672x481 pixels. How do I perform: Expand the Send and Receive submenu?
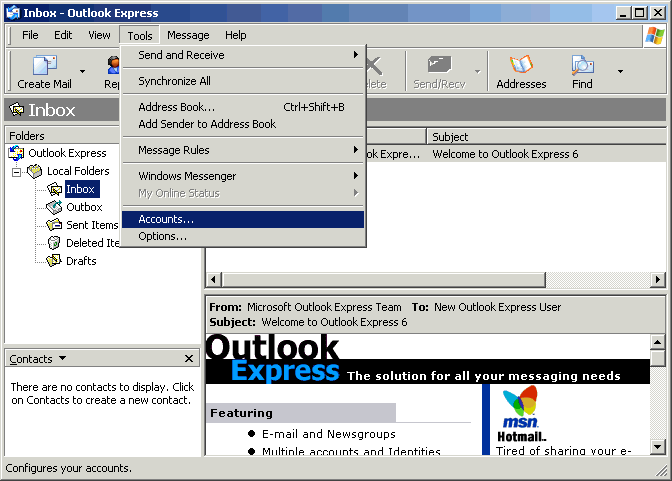(243, 55)
